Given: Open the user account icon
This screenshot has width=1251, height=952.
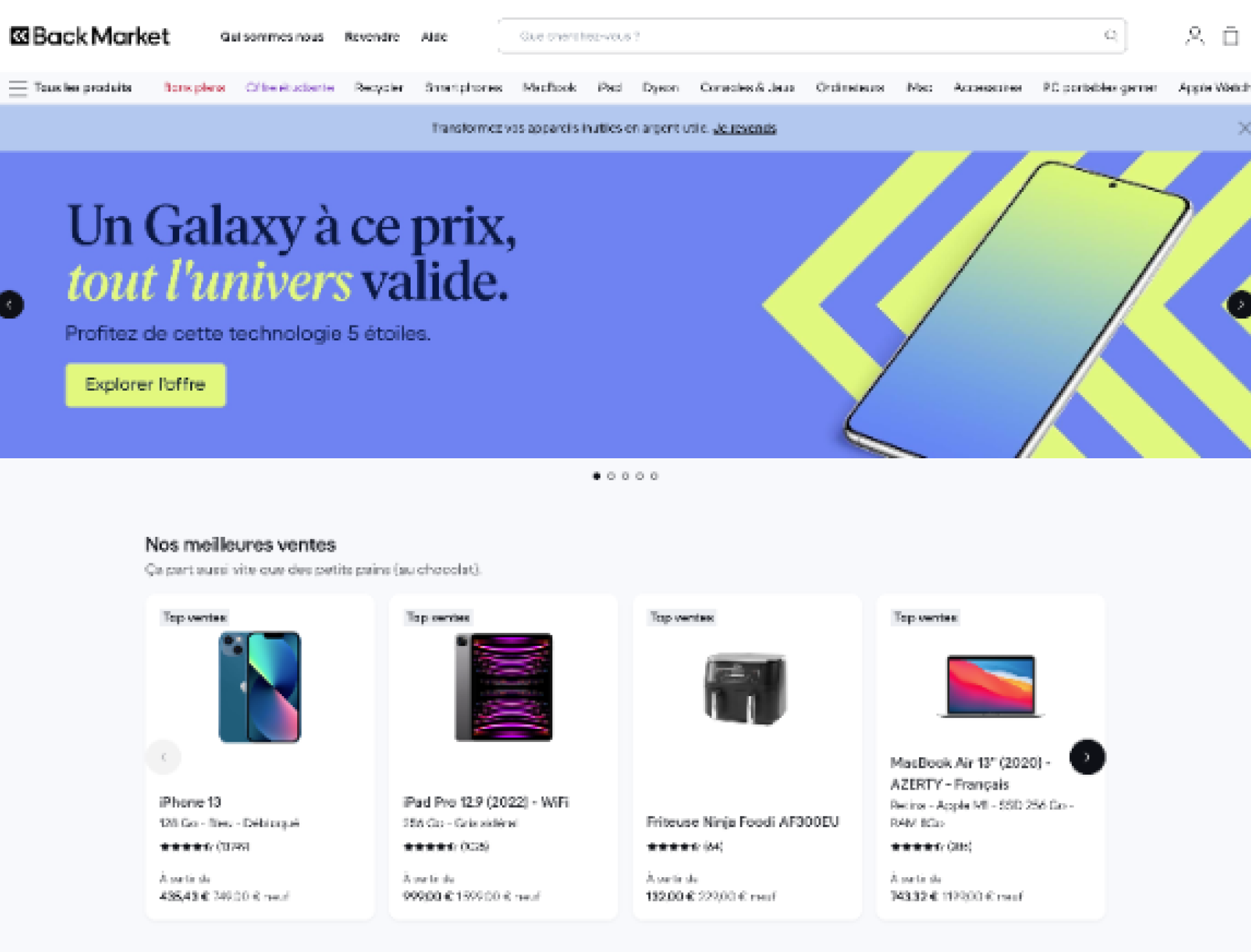Looking at the screenshot, I should click(1194, 36).
